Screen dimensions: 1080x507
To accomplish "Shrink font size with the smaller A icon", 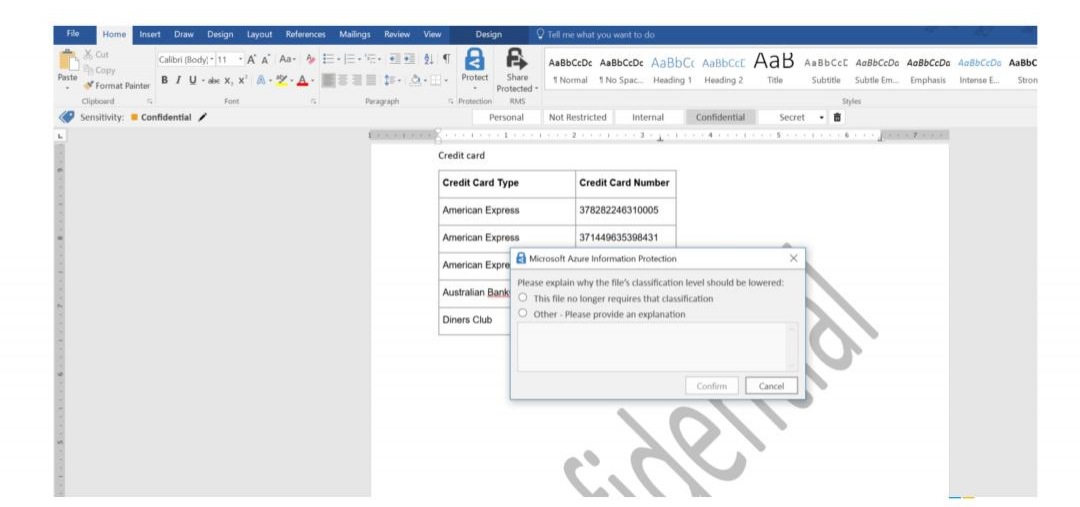I will click(266, 60).
